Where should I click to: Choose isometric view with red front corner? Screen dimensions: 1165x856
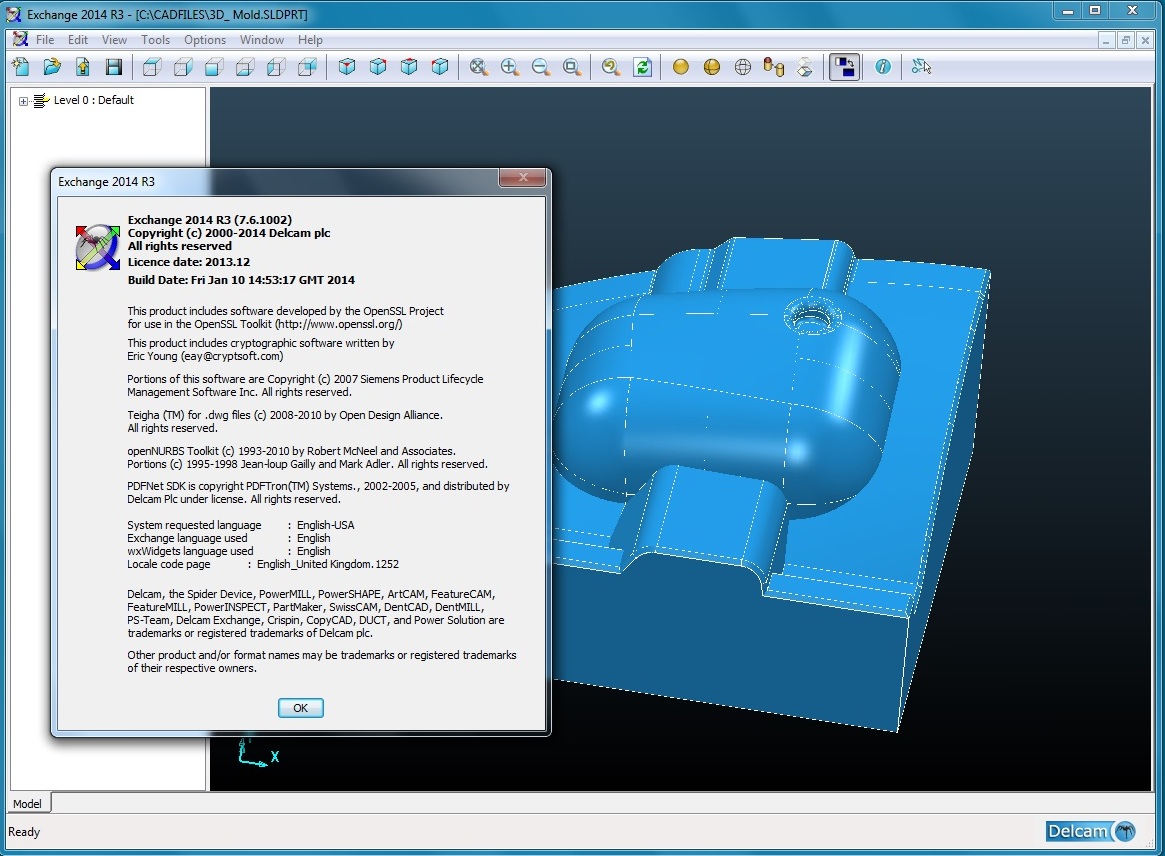tap(347, 67)
